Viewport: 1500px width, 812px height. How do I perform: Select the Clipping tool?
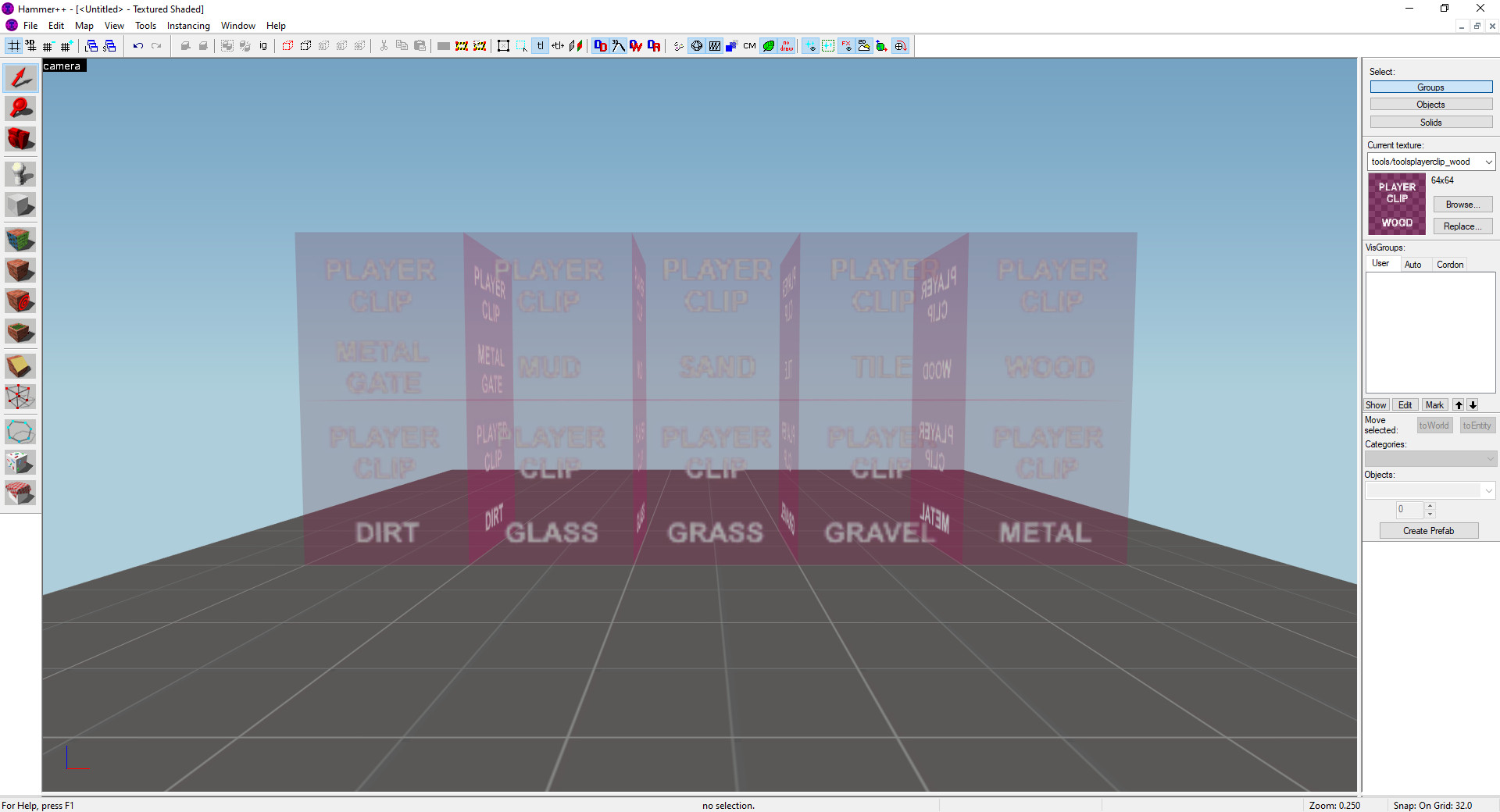(x=20, y=365)
